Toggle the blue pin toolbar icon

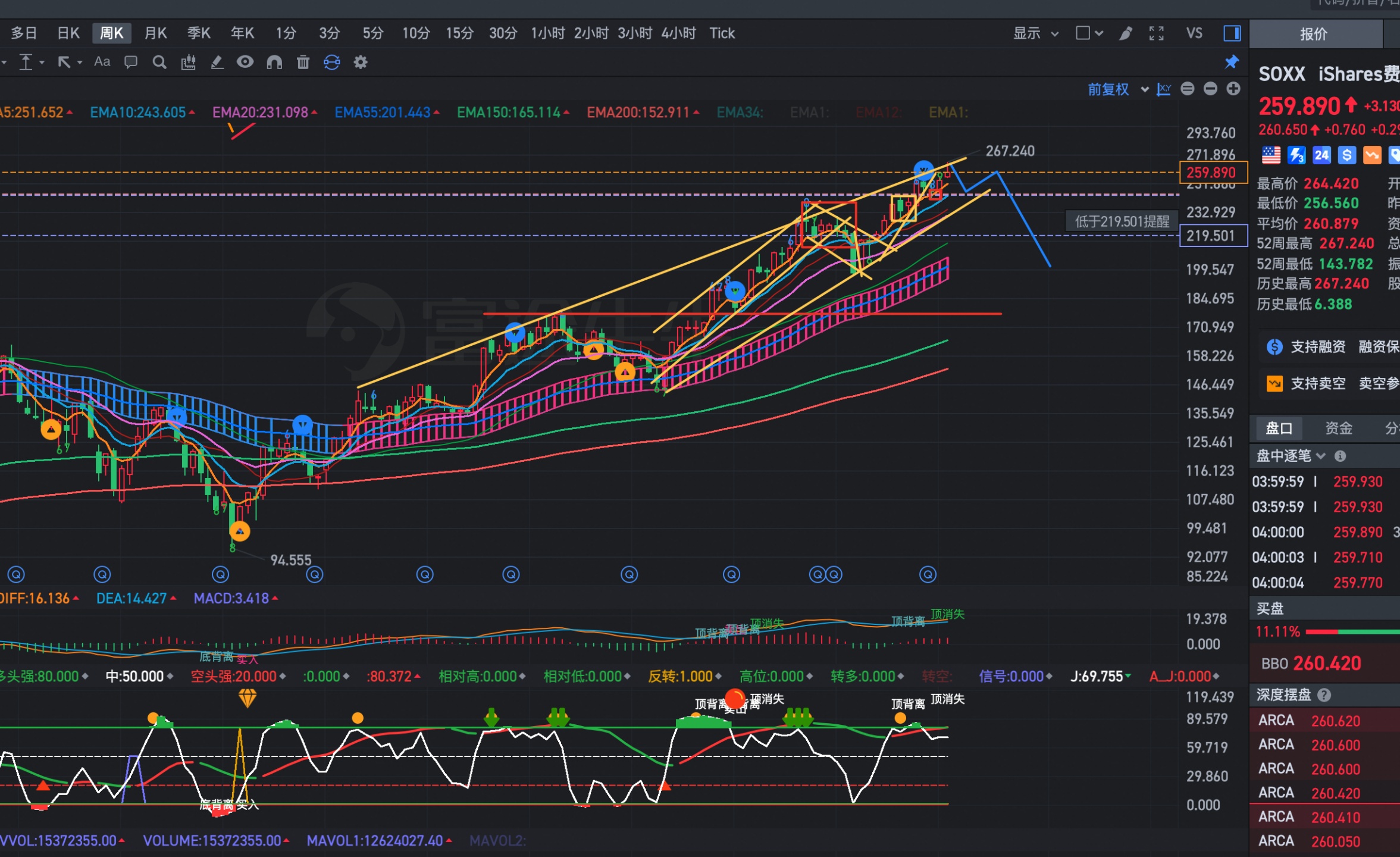tap(1231, 62)
